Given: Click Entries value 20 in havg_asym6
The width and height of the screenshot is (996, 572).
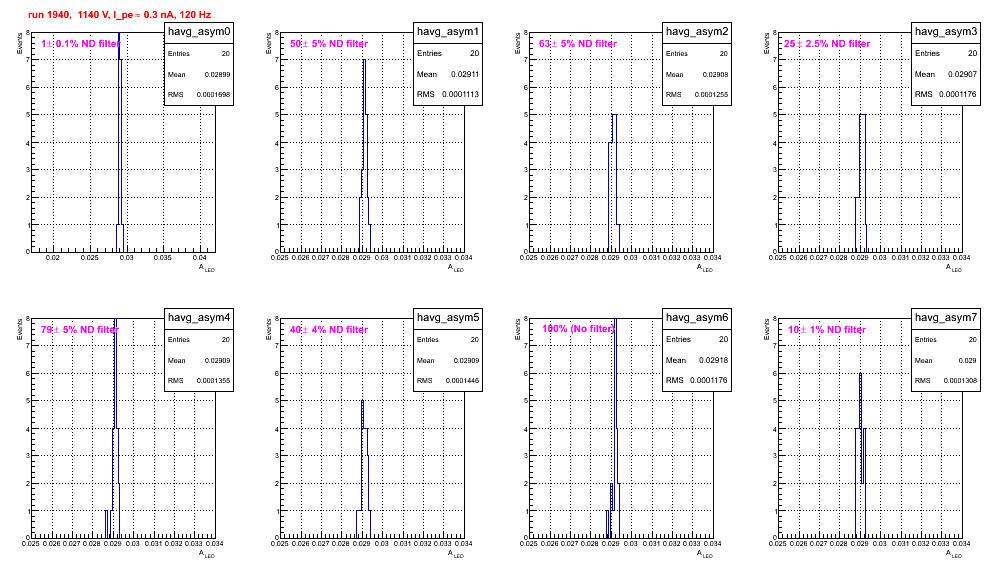Looking at the screenshot, I should [x=723, y=339].
